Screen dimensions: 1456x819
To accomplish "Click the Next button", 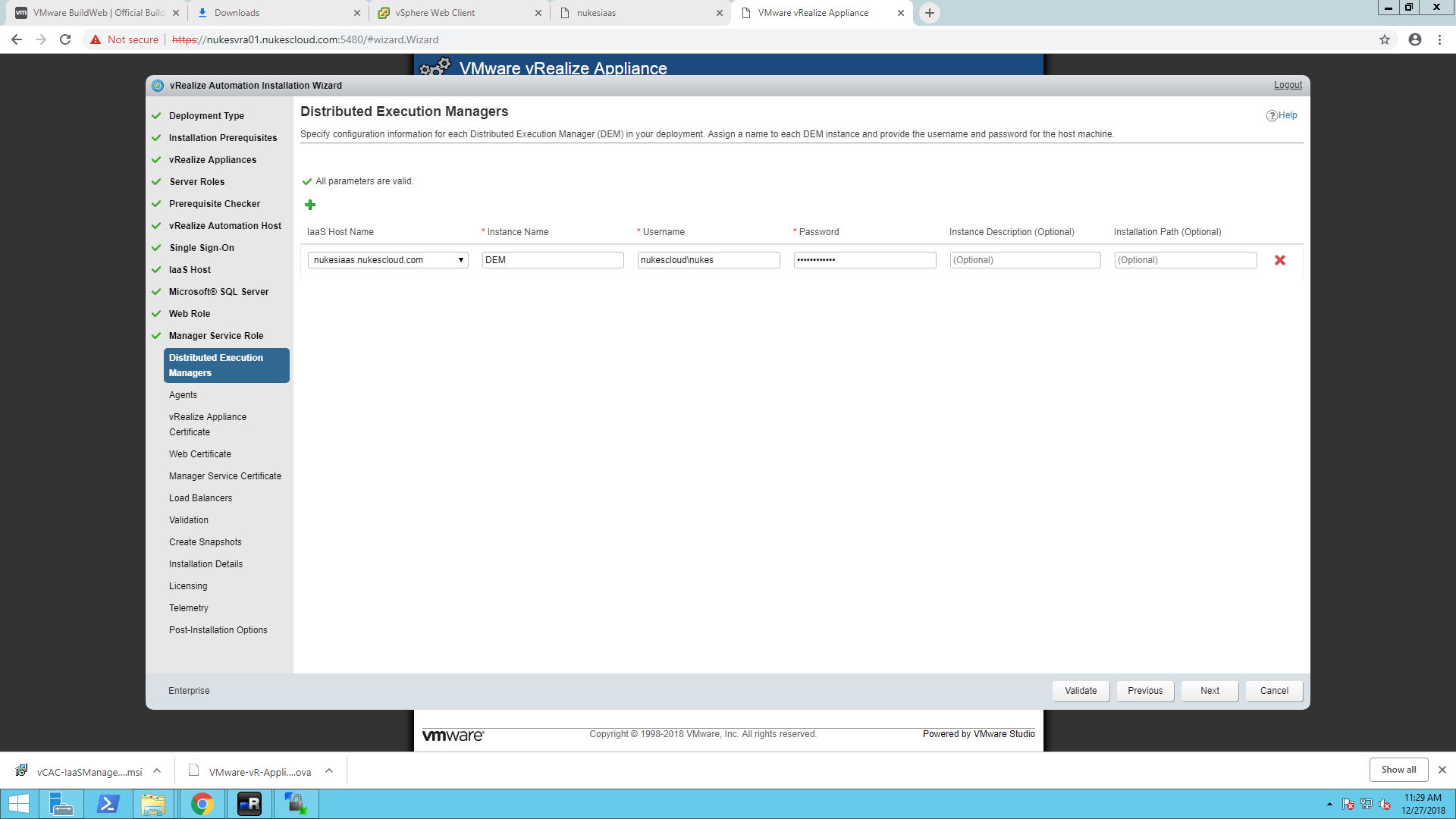I will click(1210, 691).
